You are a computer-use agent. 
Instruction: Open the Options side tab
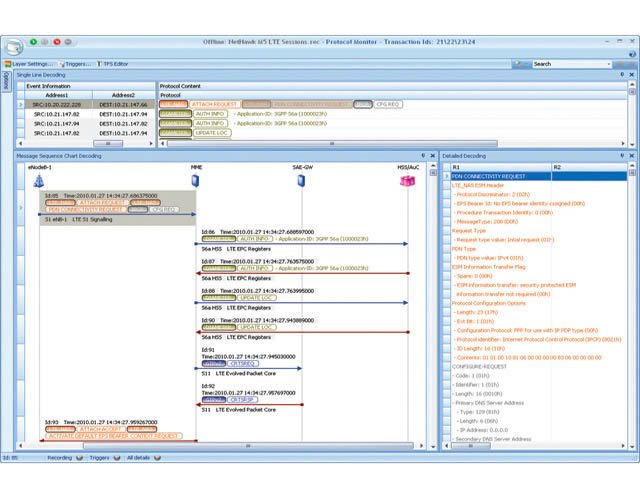click(5, 81)
